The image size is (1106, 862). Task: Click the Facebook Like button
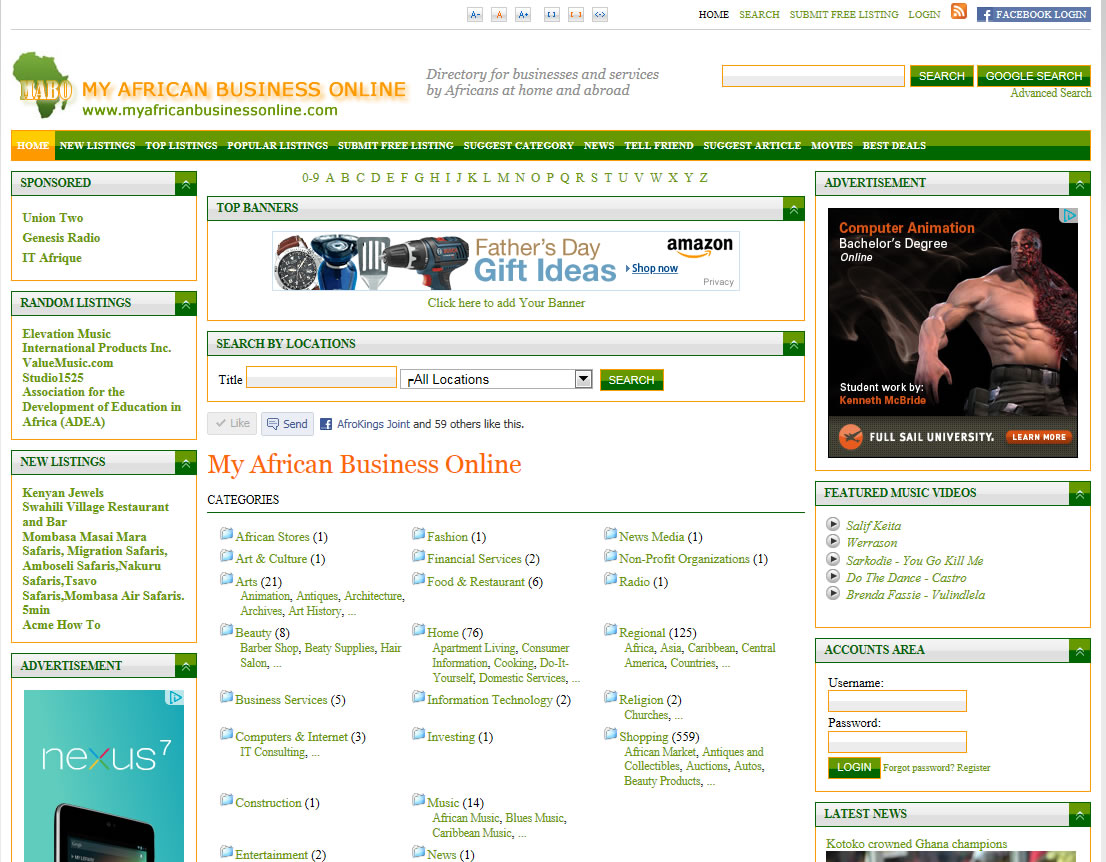point(232,423)
